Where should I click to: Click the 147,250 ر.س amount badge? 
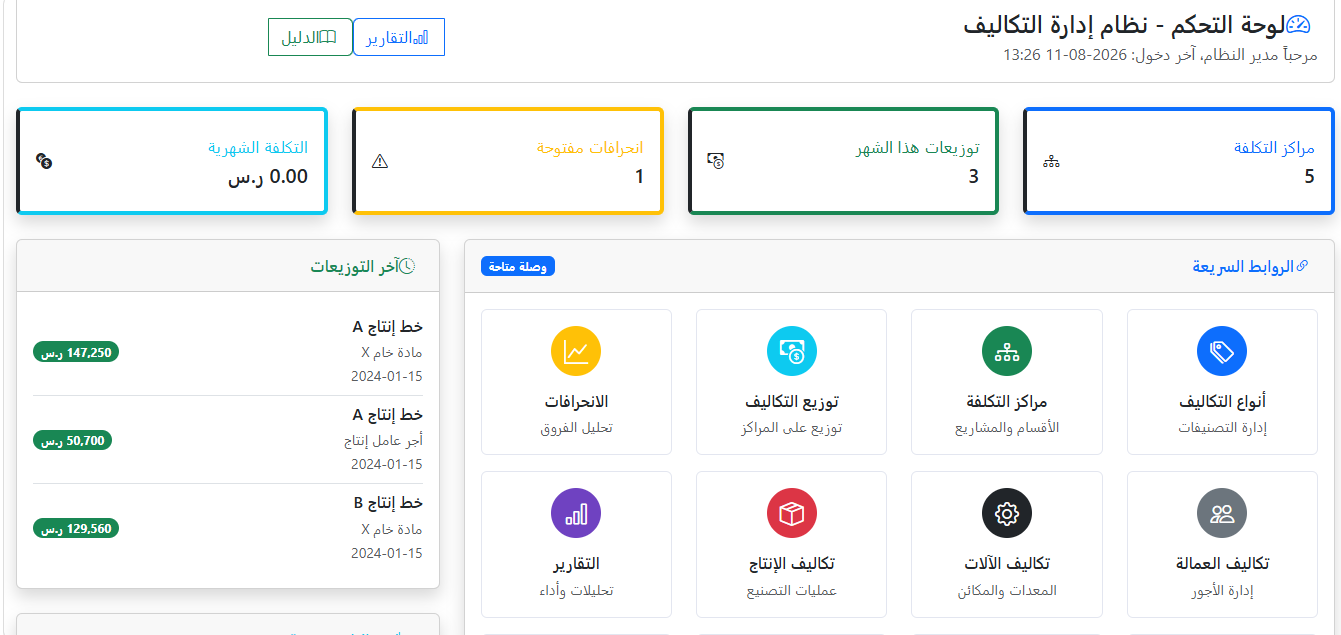[x=76, y=352]
